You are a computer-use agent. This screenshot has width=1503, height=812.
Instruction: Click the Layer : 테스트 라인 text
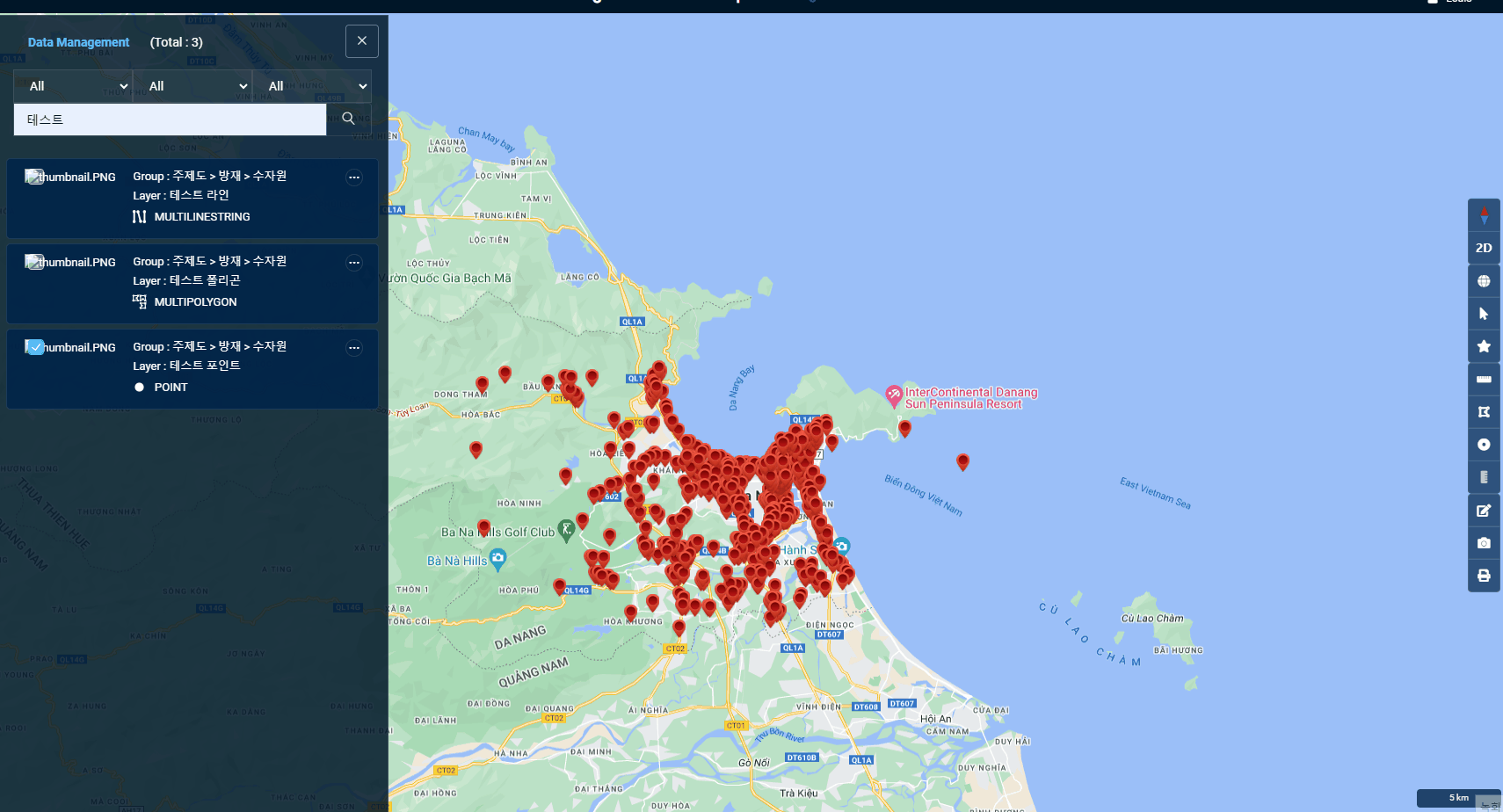(x=181, y=195)
